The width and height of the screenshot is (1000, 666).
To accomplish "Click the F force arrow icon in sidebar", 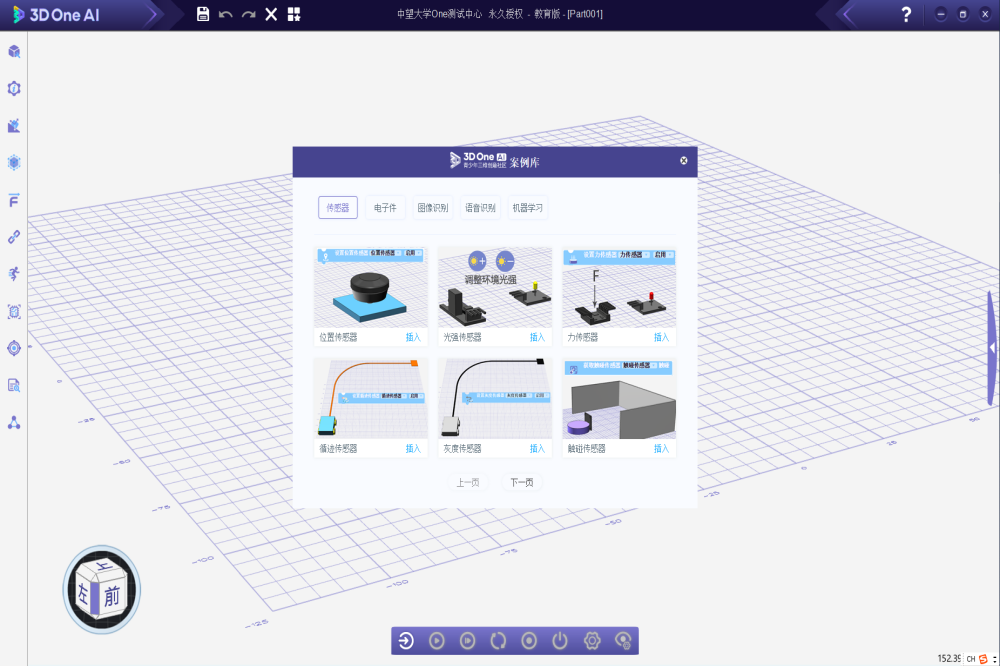I will tap(14, 200).
